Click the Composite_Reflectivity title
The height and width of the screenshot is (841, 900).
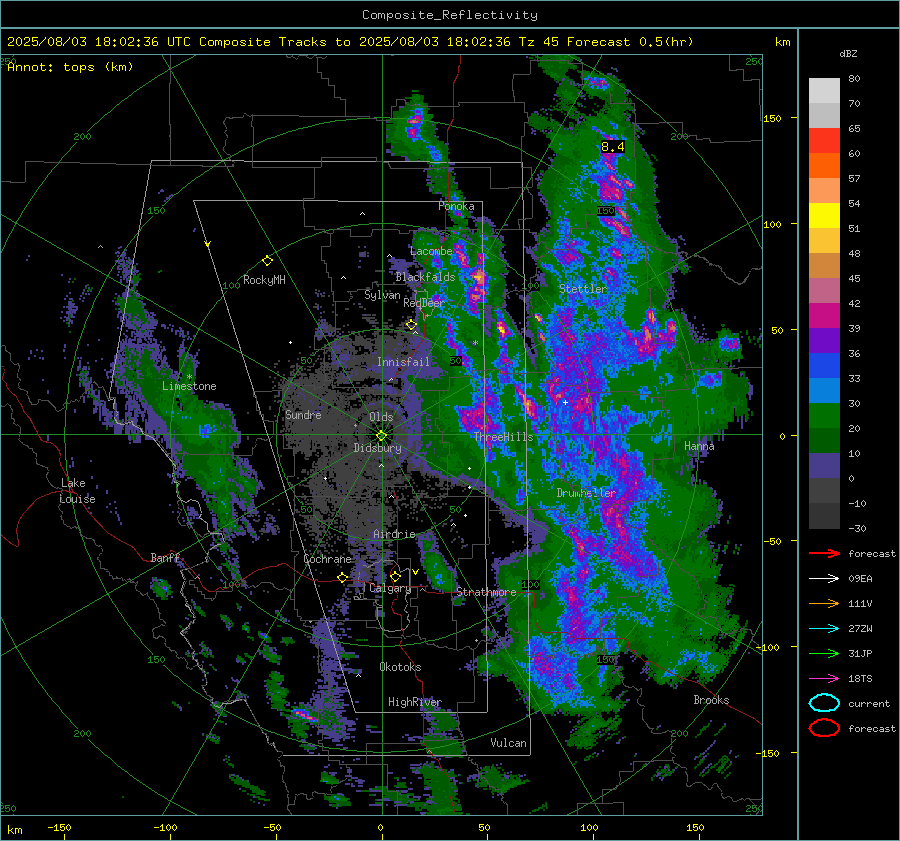click(449, 15)
